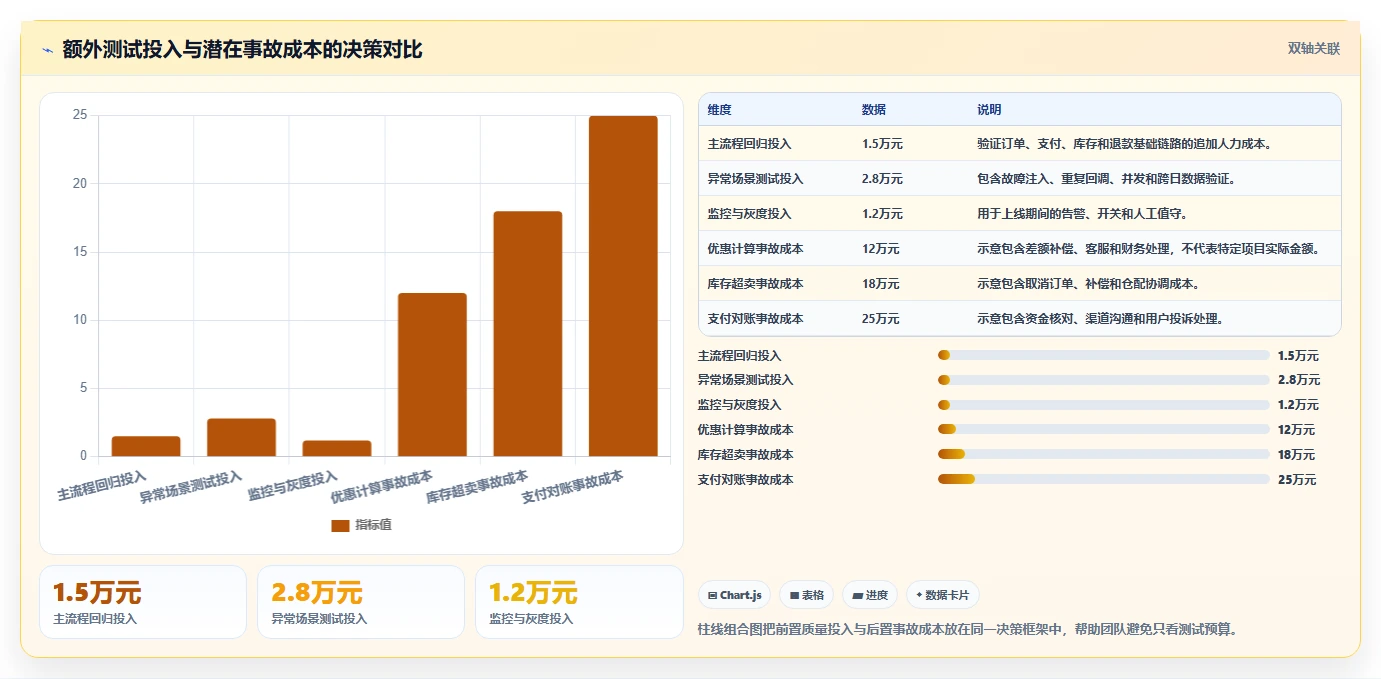The image size is (1381, 679).
Task: Click the 说明 column header
Action: tap(989, 110)
